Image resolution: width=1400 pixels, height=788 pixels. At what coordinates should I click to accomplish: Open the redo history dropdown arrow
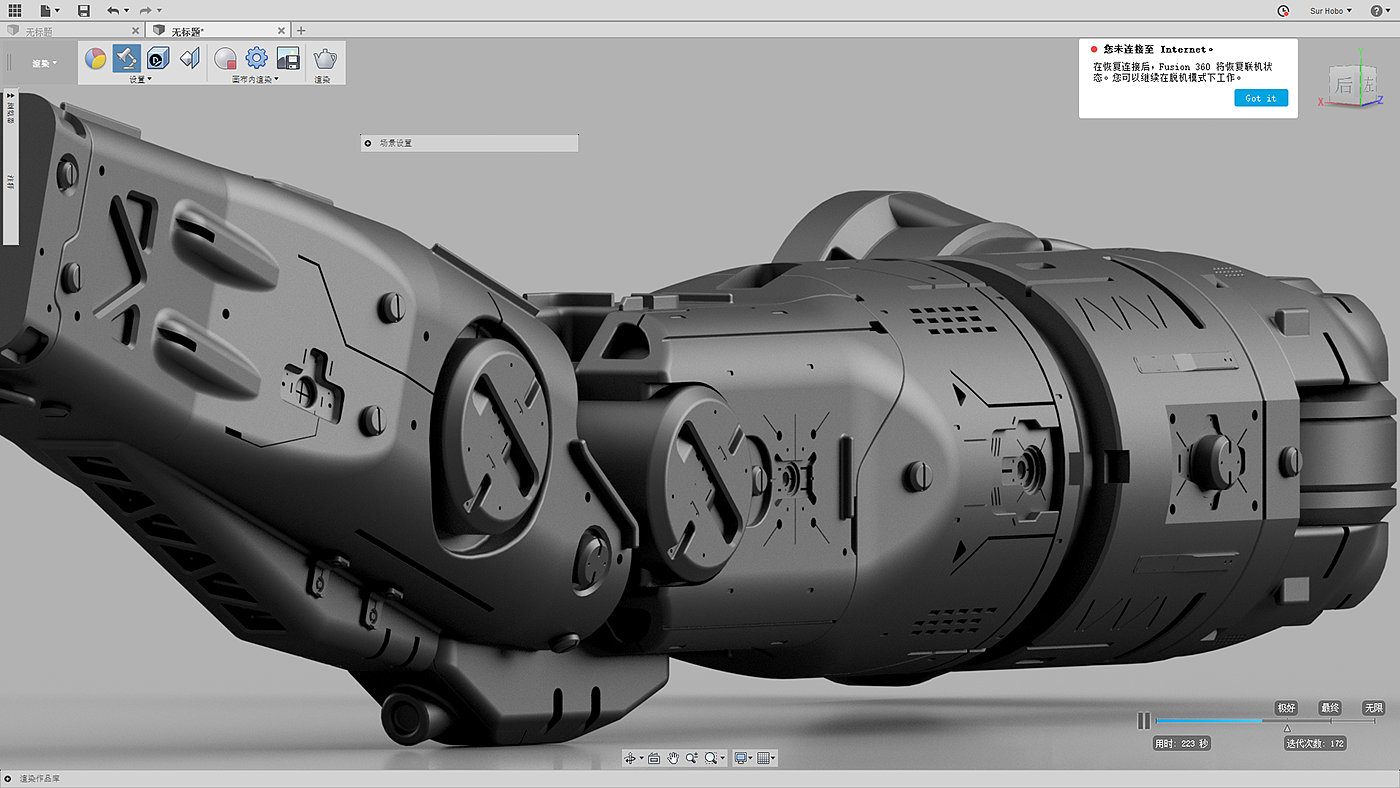coord(159,11)
